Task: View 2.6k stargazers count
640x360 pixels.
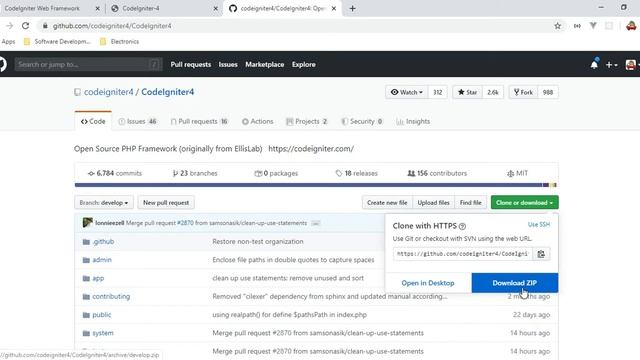Action: tap(493, 92)
